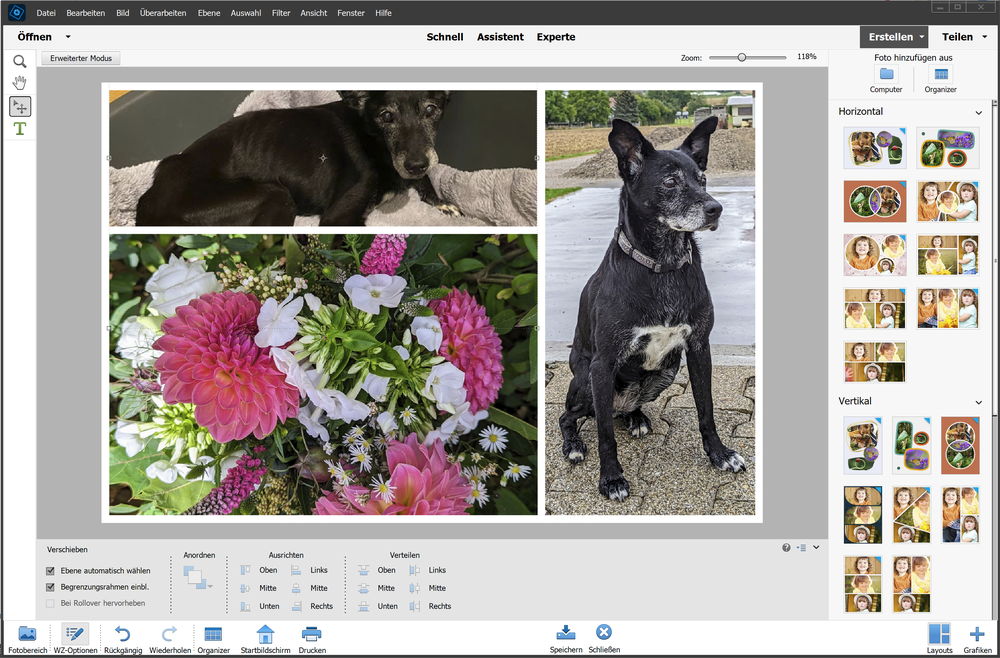The width and height of the screenshot is (1000, 658).
Task: Select the Hand tool
Action: (x=19, y=82)
